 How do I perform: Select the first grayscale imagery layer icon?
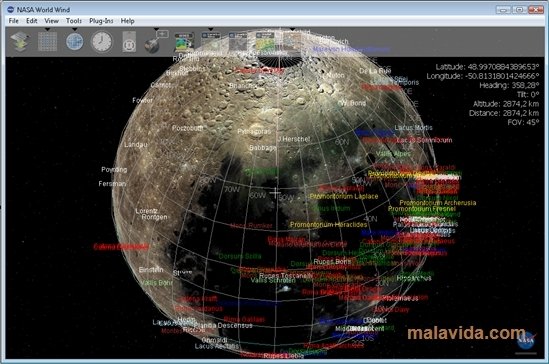tap(211, 42)
